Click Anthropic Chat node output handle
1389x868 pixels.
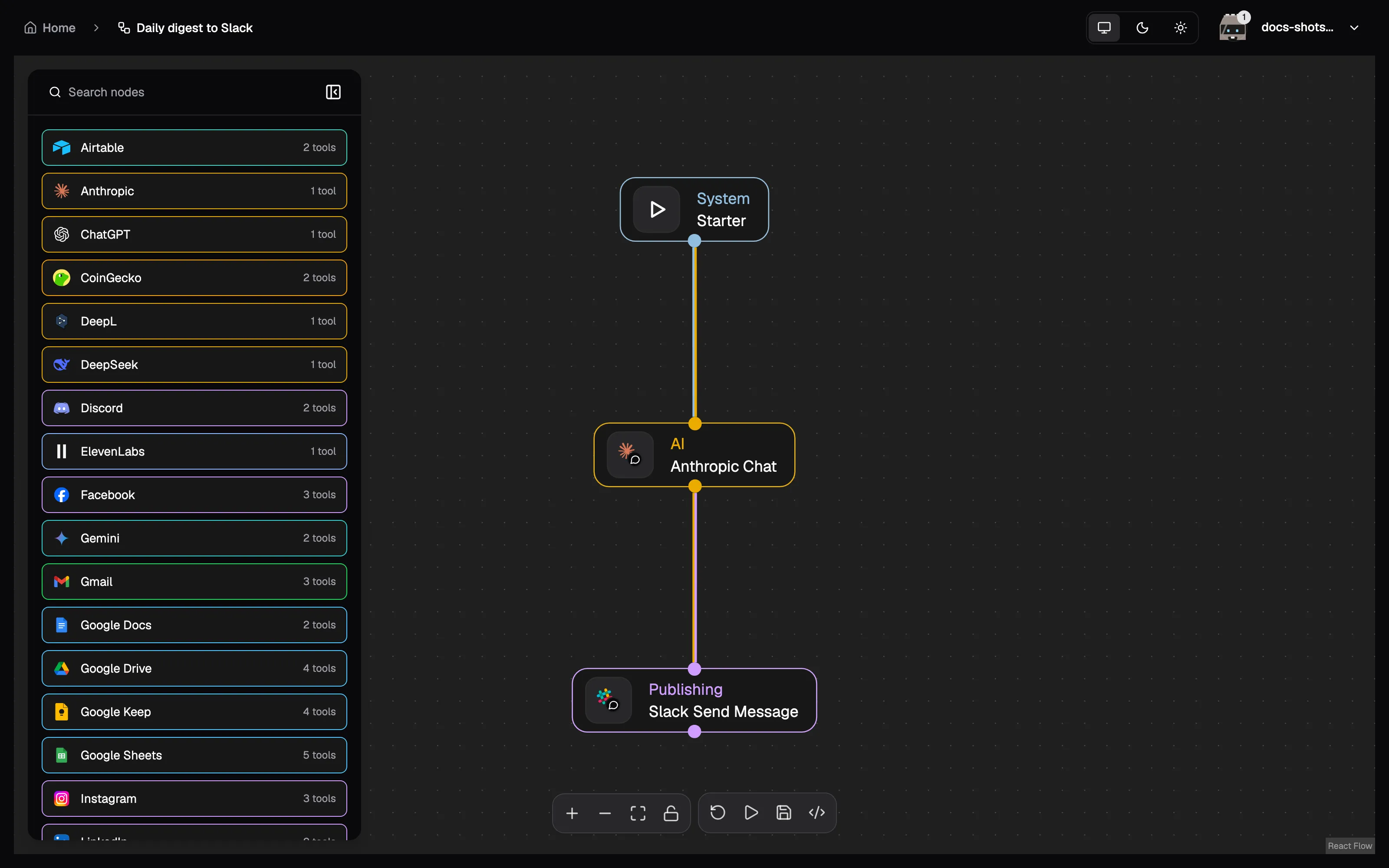(x=694, y=486)
